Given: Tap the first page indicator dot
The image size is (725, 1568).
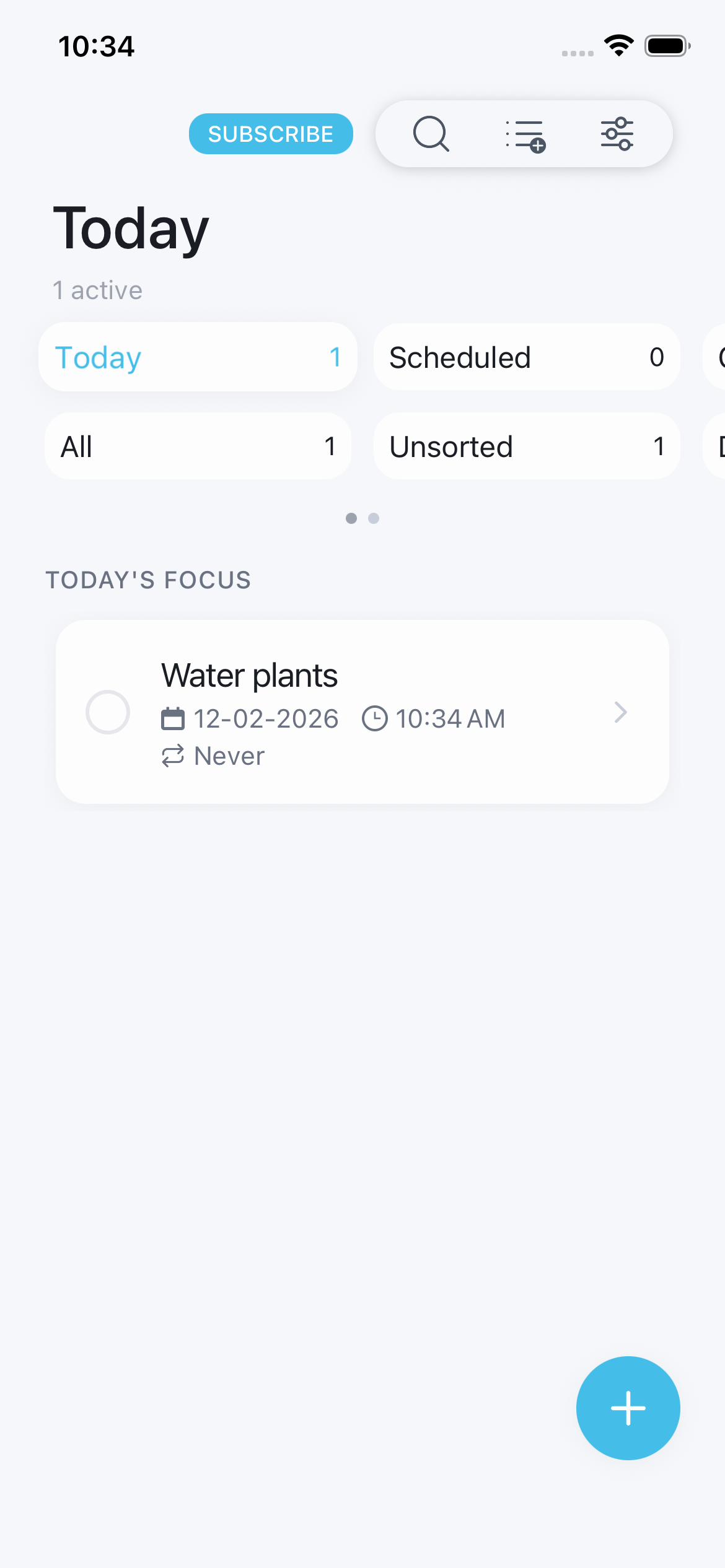Looking at the screenshot, I should (351, 518).
